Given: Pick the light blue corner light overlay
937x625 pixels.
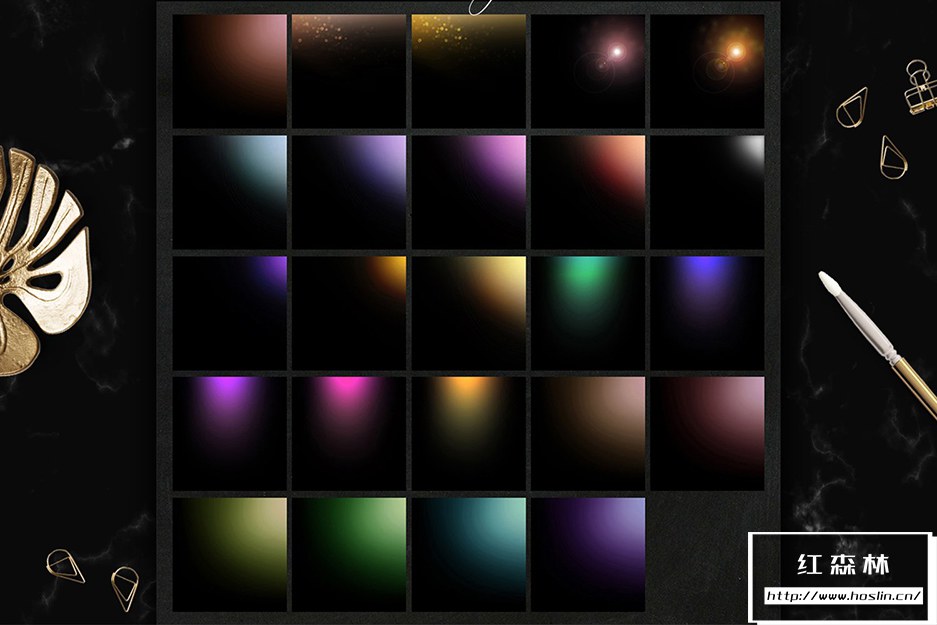Looking at the screenshot, I should (x=230, y=192).
